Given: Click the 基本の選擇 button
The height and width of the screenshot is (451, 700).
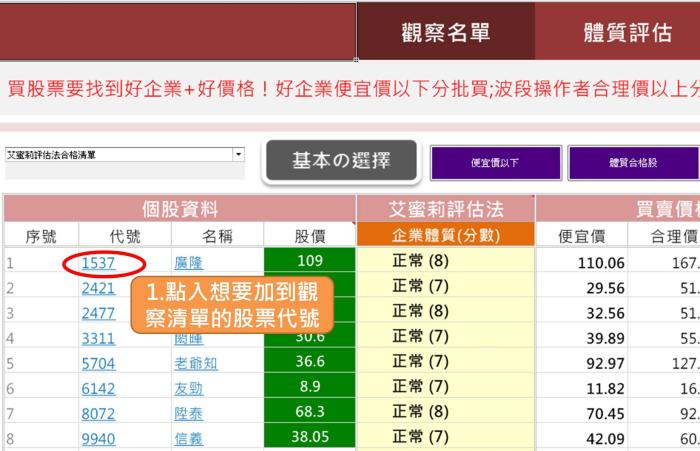Looking at the screenshot, I should (x=341, y=160).
